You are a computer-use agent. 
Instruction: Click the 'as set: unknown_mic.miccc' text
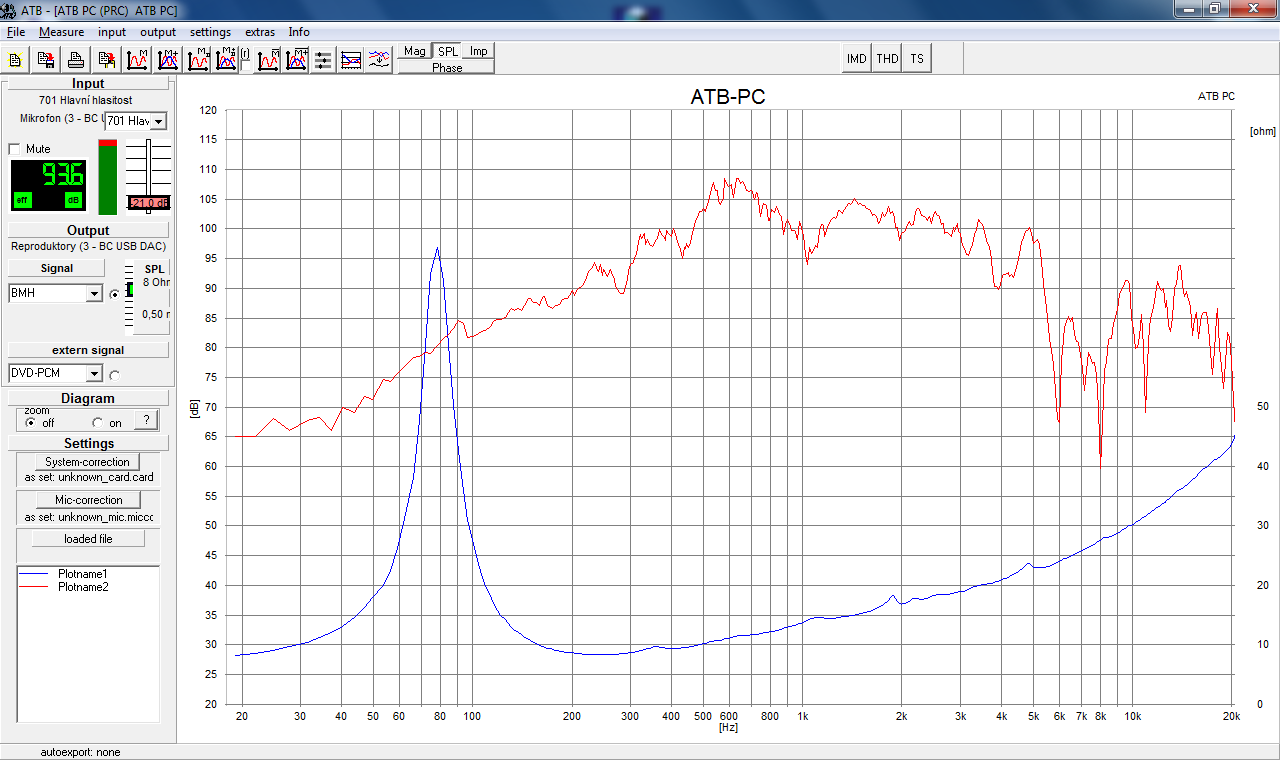tap(89, 517)
